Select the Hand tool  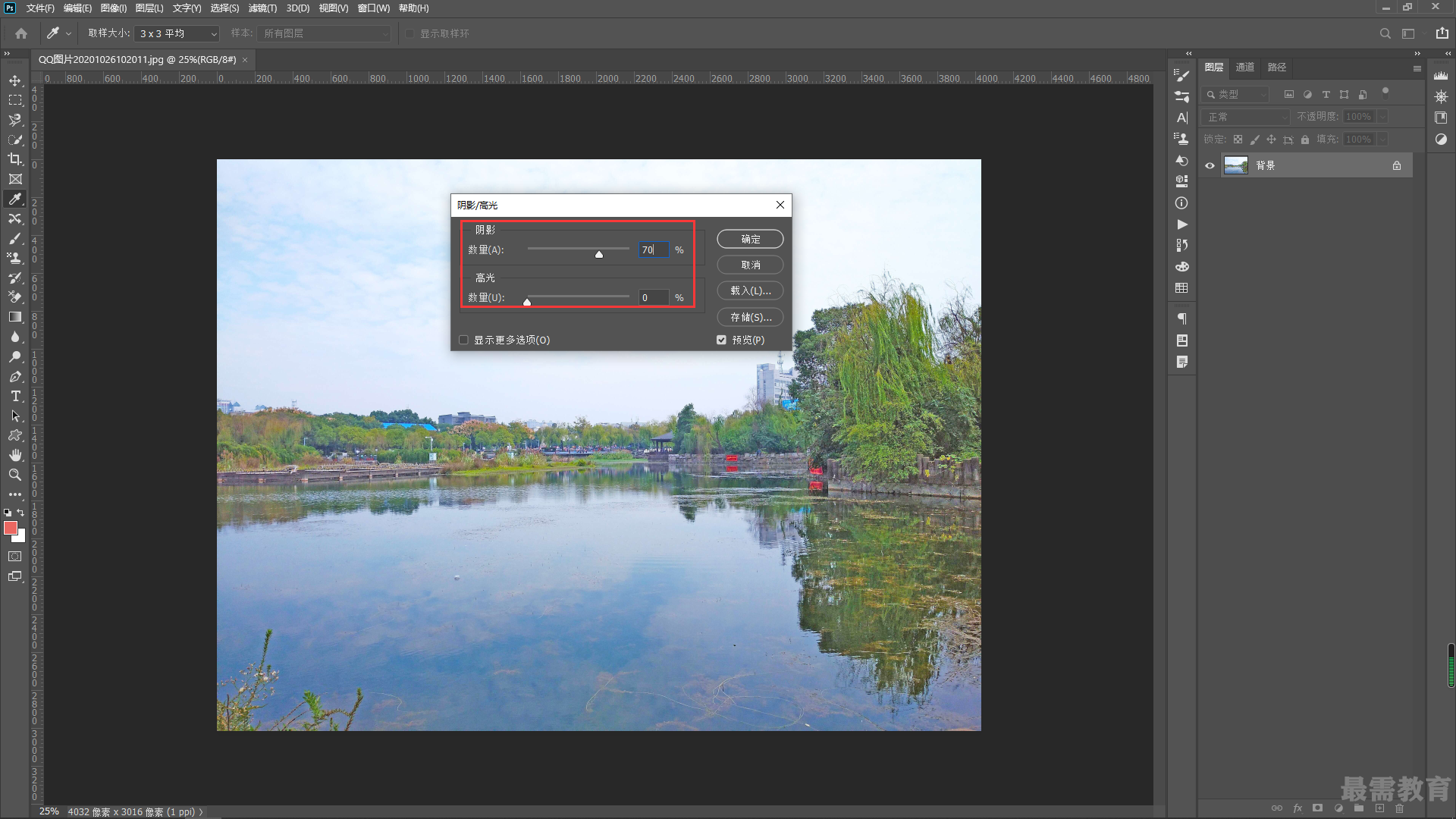[x=15, y=455]
